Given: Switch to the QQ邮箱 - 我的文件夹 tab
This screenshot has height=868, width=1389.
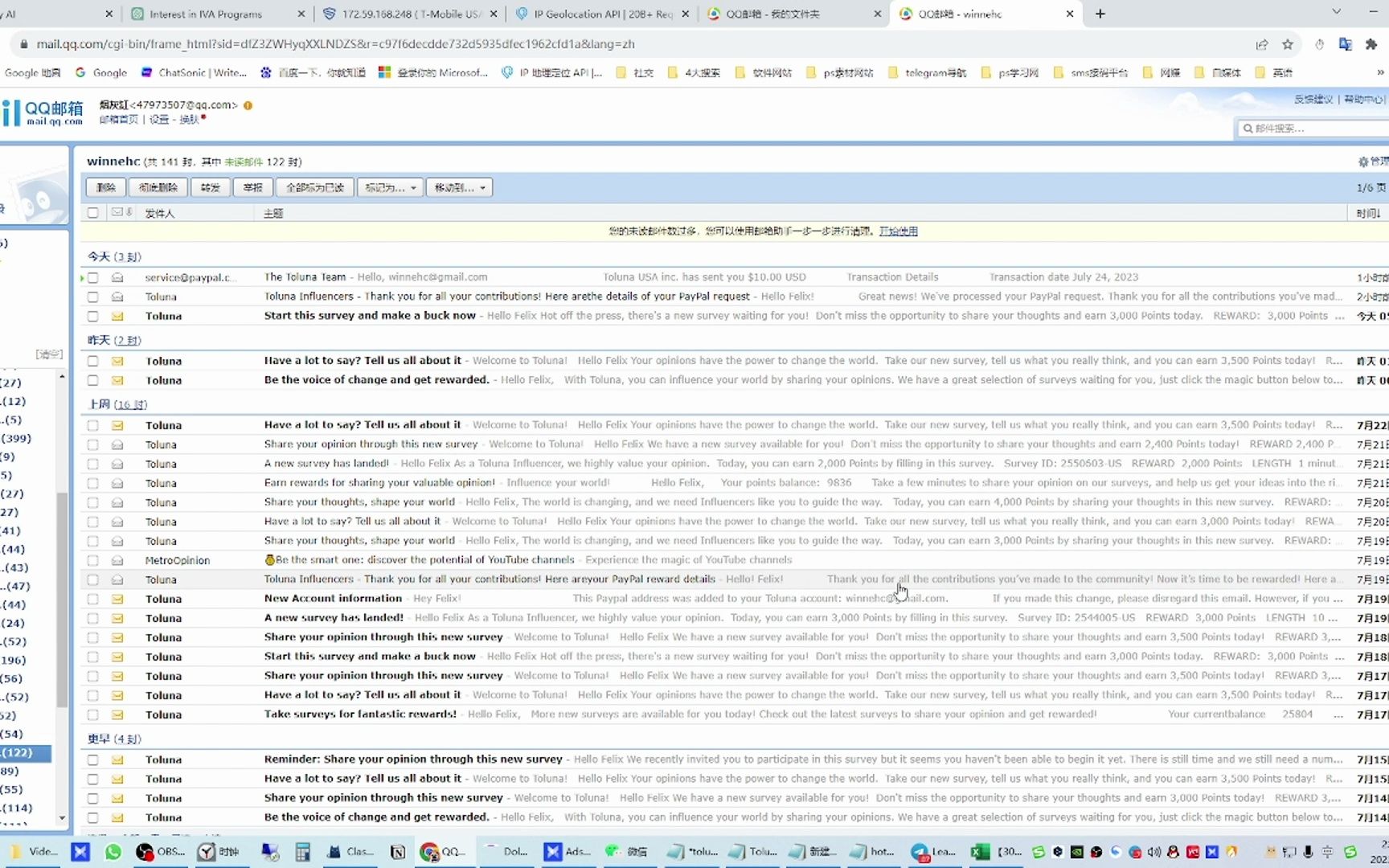Looking at the screenshot, I should click(x=793, y=14).
